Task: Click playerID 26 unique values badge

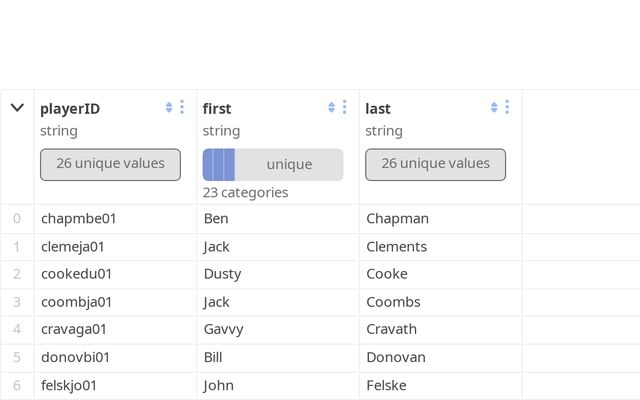Action: coord(110,164)
